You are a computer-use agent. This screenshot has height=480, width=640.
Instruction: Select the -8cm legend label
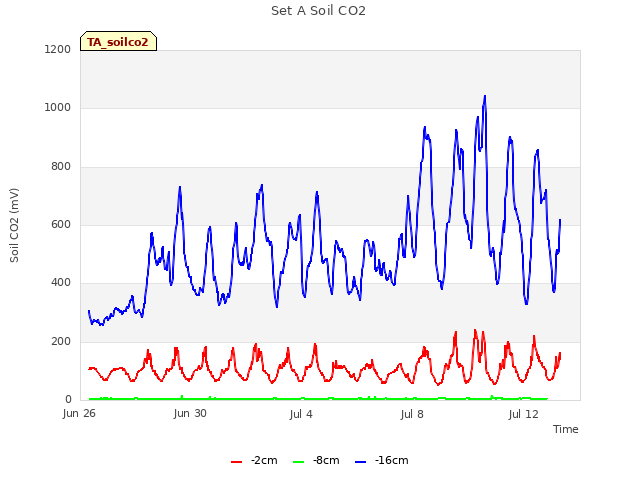[326, 460]
